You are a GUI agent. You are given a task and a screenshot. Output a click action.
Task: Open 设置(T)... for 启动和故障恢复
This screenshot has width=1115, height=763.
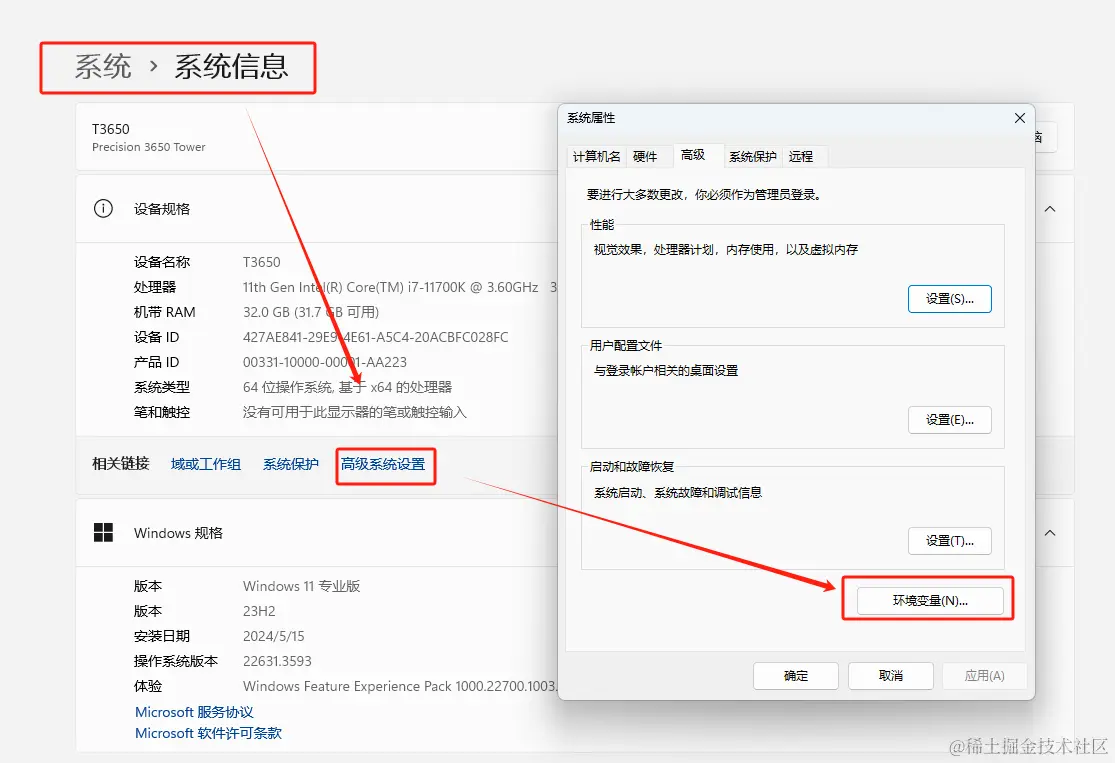[x=949, y=540]
